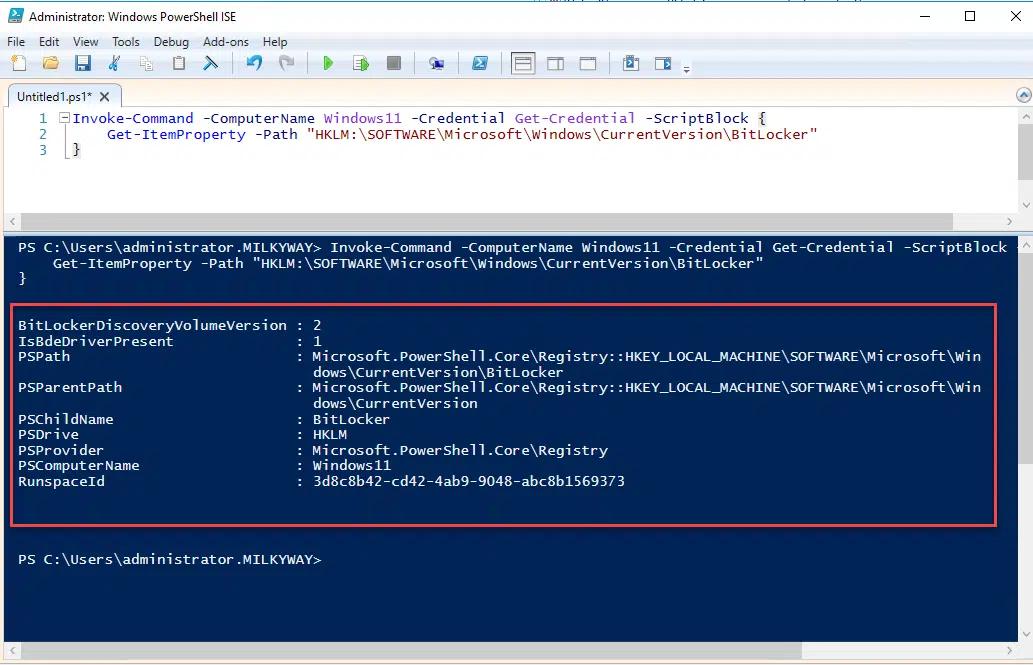This screenshot has height=665, width=1033.
Task: Click the PSParentPath label in output
Action: pyautogui.click(x=70, y=388)
